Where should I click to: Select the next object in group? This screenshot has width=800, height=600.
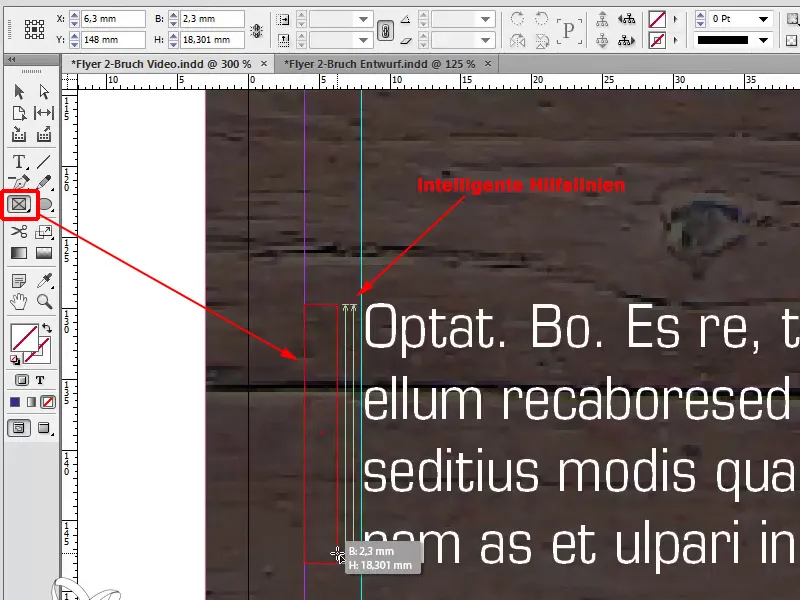(x=627, y=40)
